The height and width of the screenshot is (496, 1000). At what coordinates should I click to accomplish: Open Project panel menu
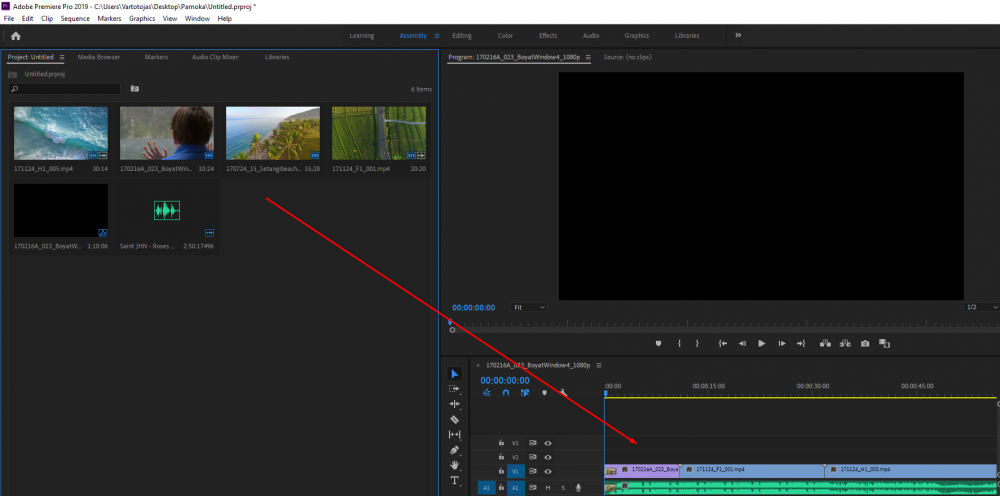62,57
